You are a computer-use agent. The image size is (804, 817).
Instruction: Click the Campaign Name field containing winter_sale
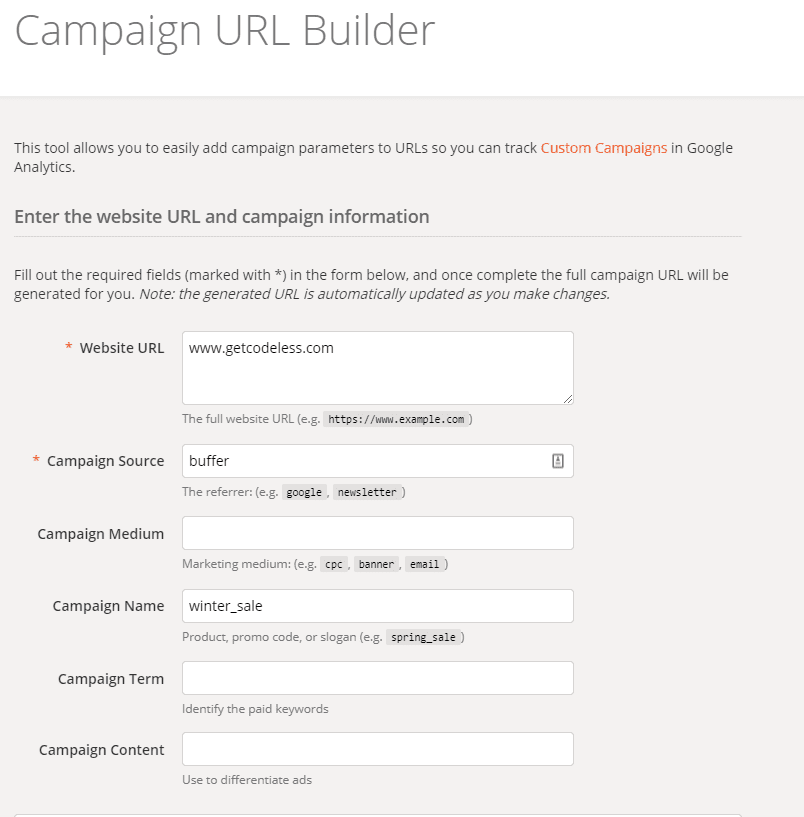tap(377, 605)
